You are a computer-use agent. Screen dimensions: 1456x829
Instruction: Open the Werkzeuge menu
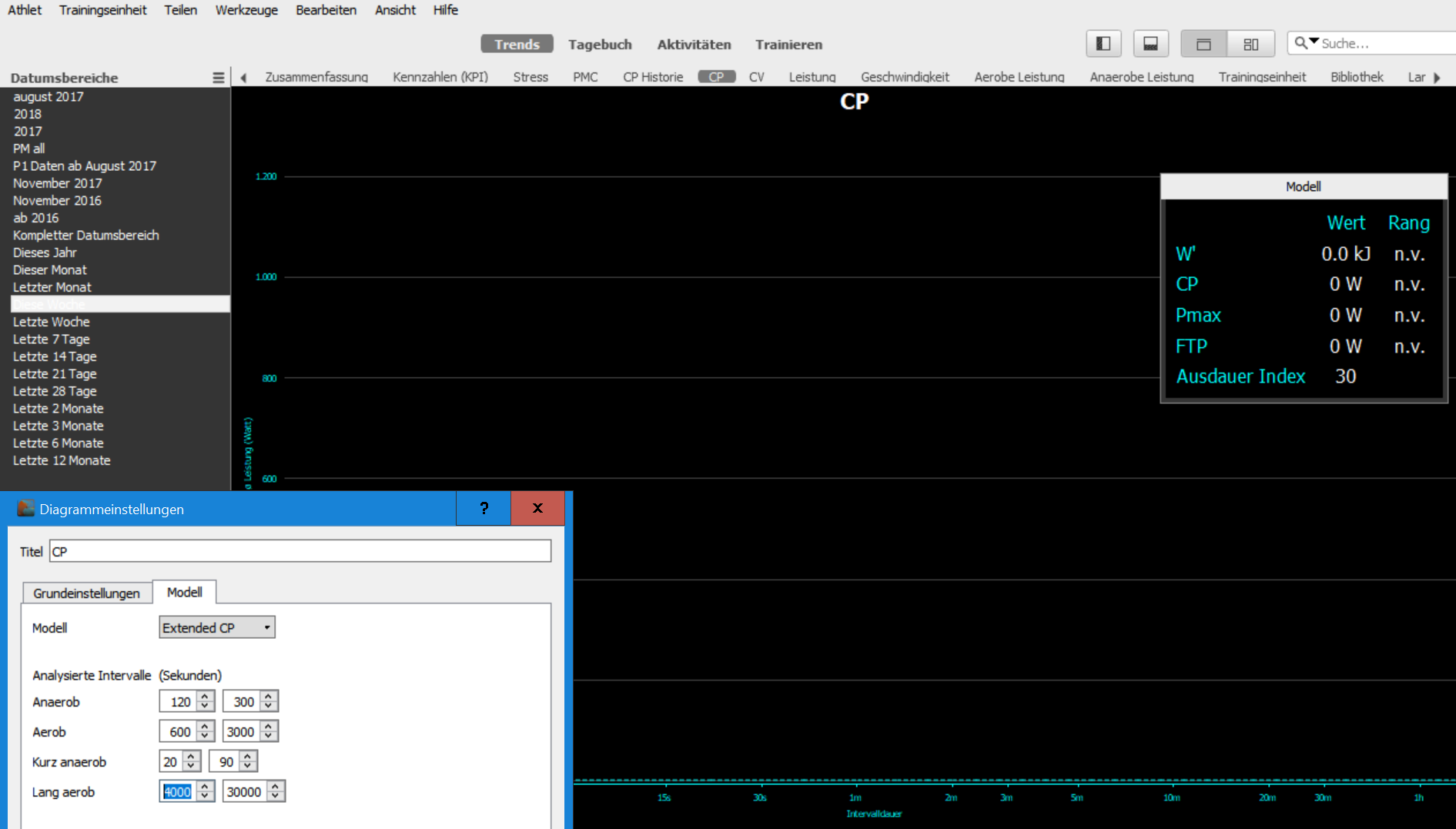point(246,10)
